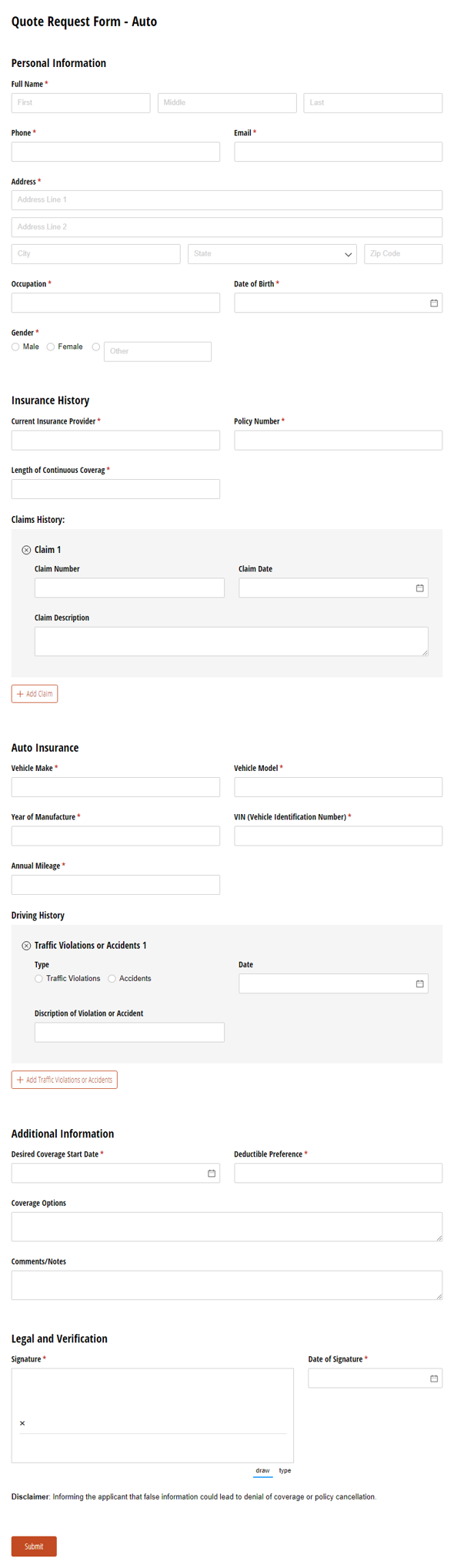
Task: Choose Accidents type radio button
Action: coord(112,979)
